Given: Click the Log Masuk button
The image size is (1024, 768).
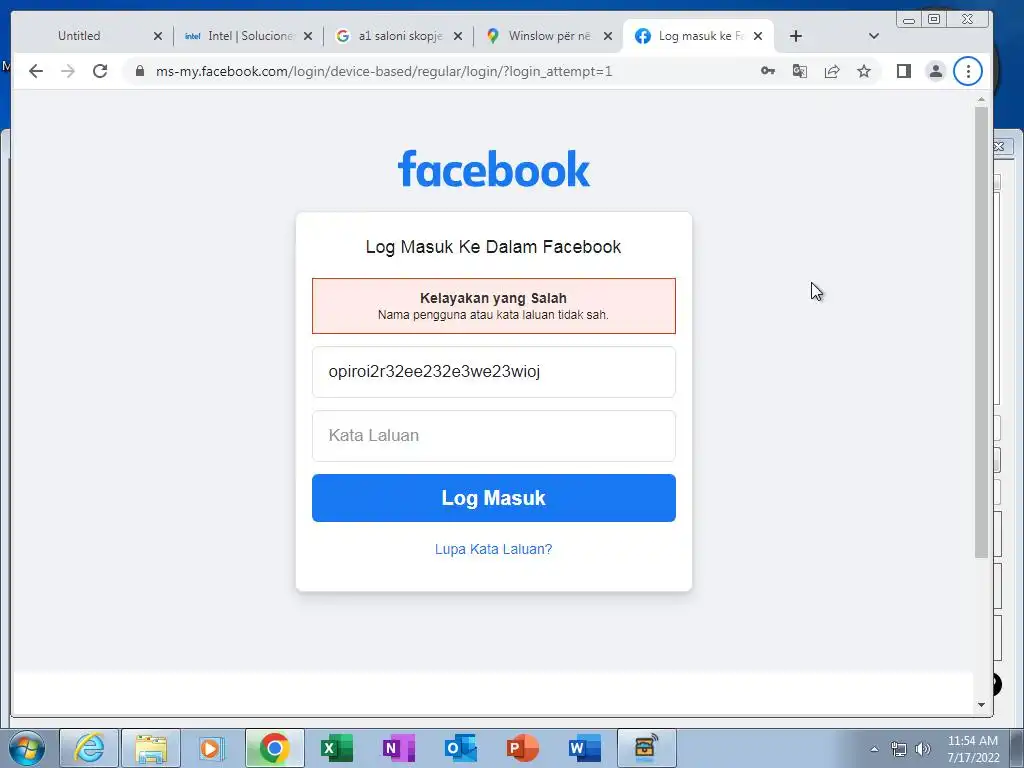Looking at the screenshot, I should click(x=494, y=498).
